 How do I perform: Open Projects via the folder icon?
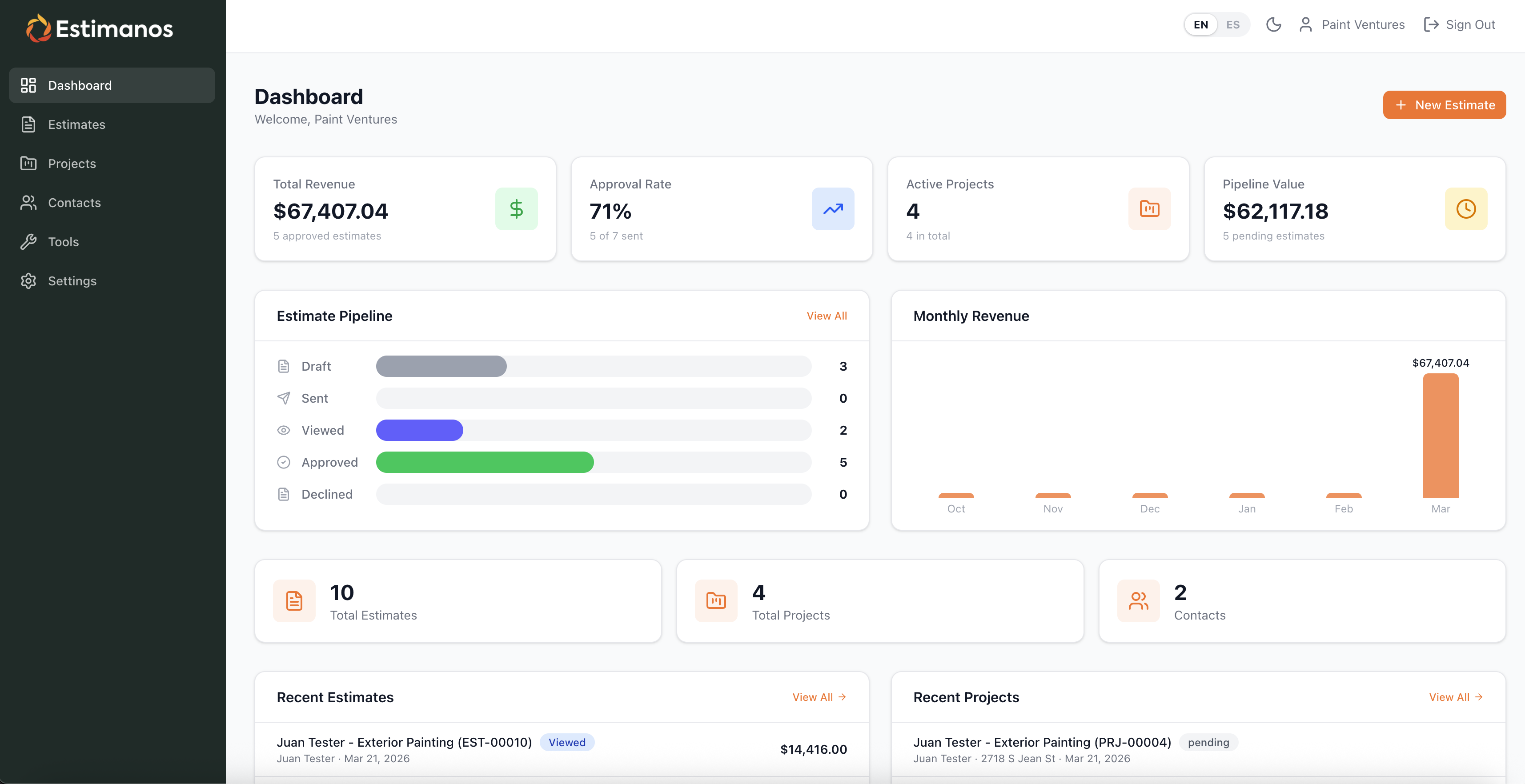(x=28, y=163)
